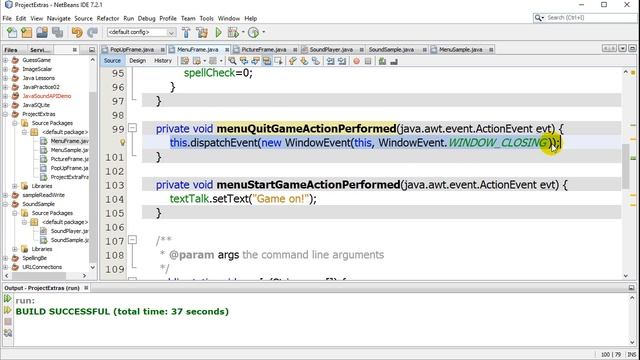The height and width of the screenshot is (360, 640).
Task: Click the Find Previous Occurrence editor icon
Action: 244,61
